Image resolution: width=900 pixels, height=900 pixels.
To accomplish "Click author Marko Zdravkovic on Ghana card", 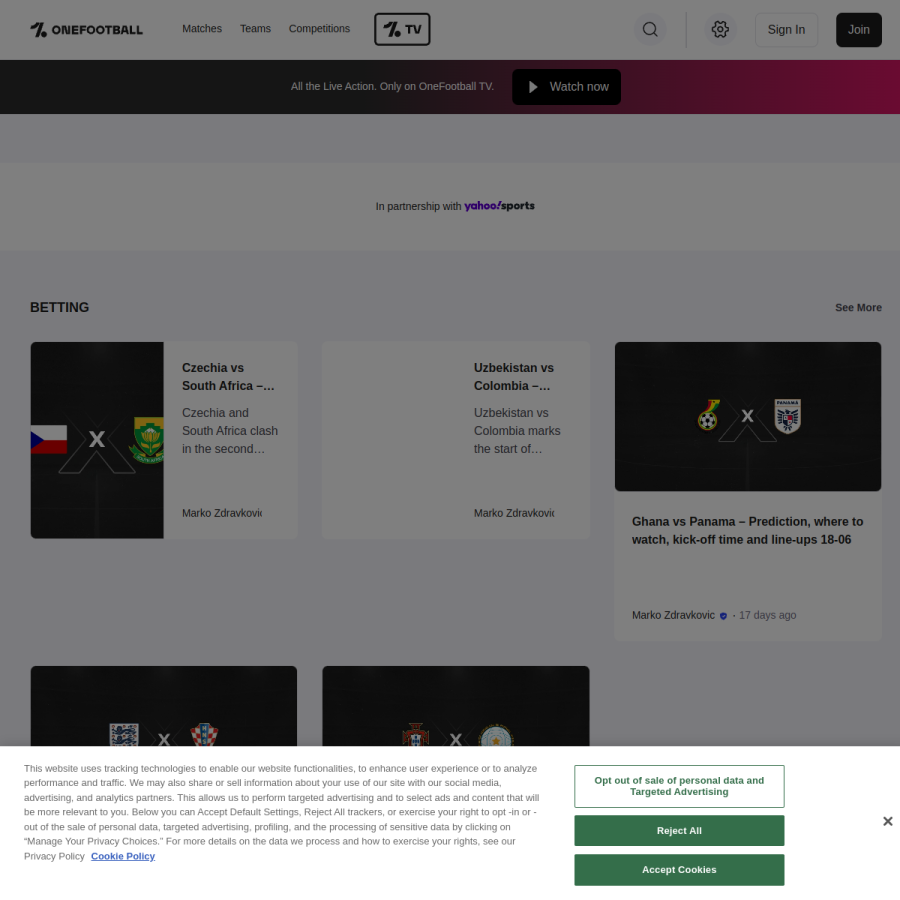I will point(673,615).
